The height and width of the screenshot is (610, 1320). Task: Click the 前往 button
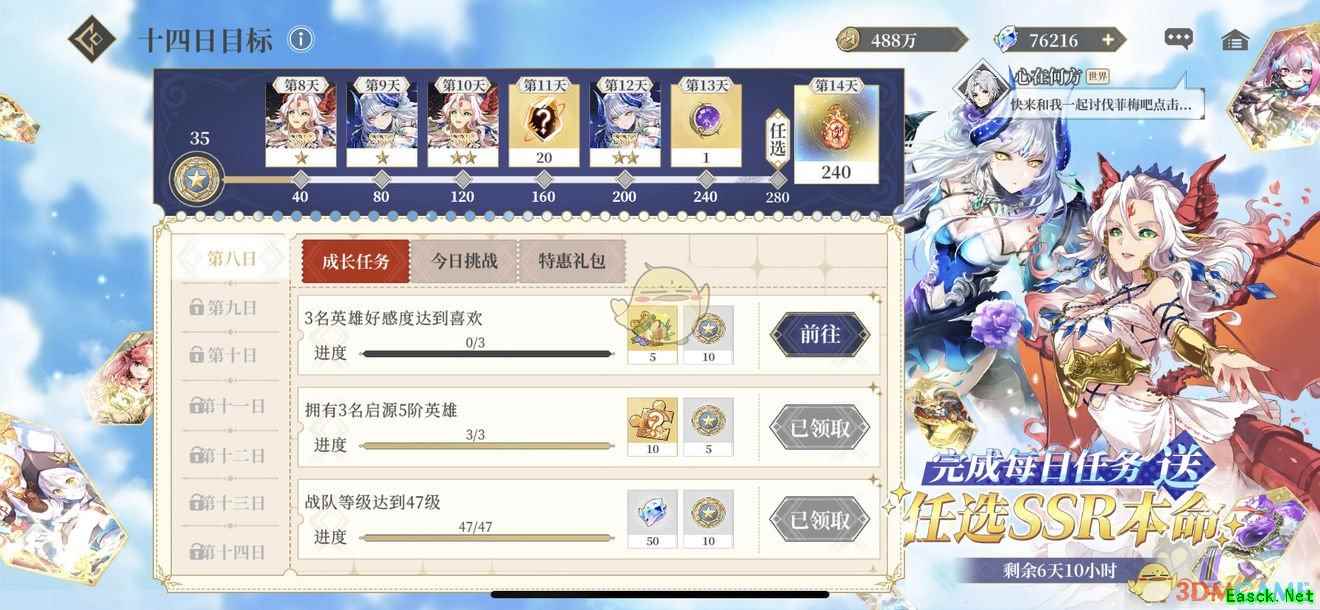pos(819,335)
